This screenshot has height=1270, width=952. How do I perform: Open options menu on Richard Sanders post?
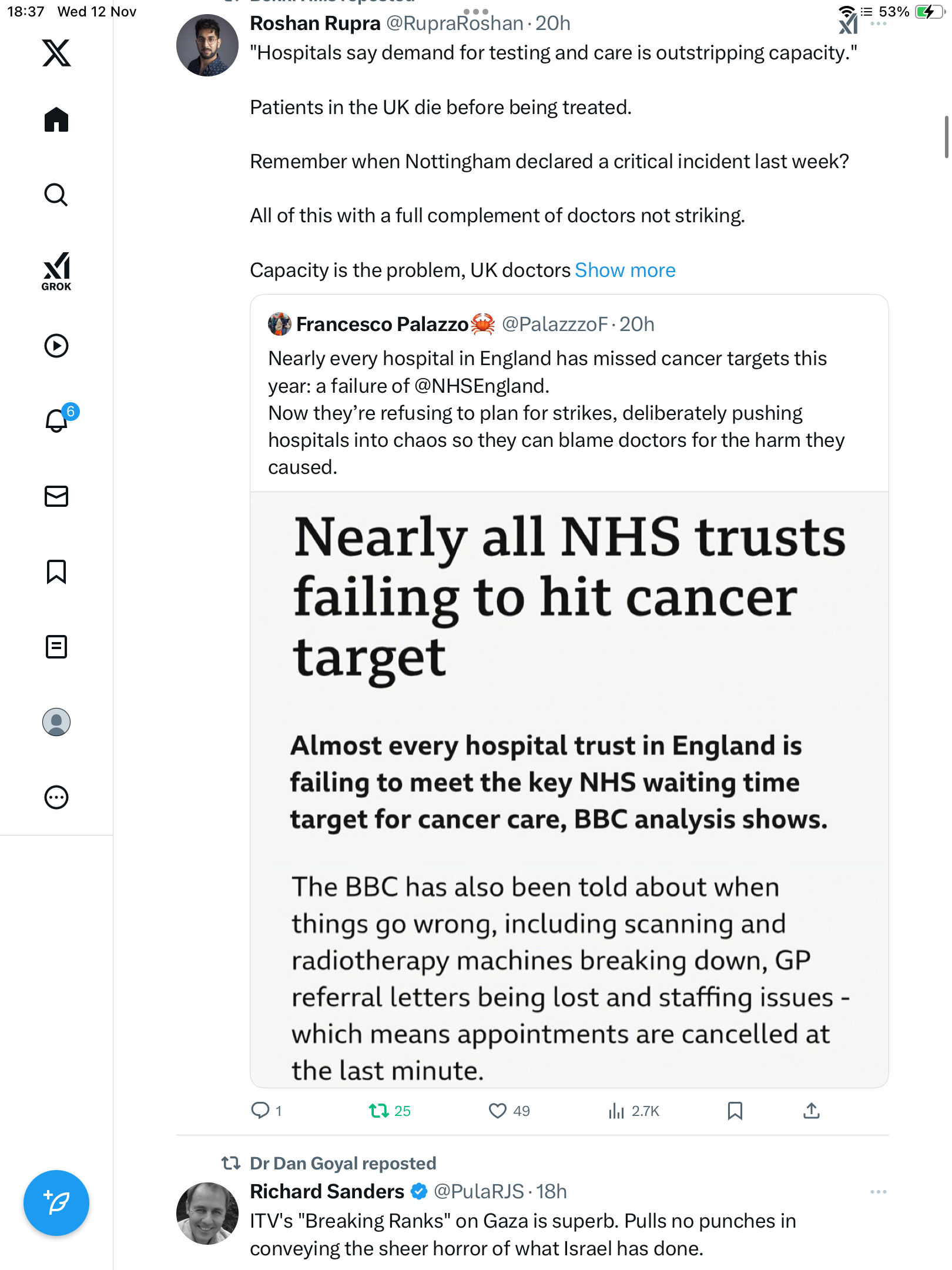click(x=878, y=1192)
